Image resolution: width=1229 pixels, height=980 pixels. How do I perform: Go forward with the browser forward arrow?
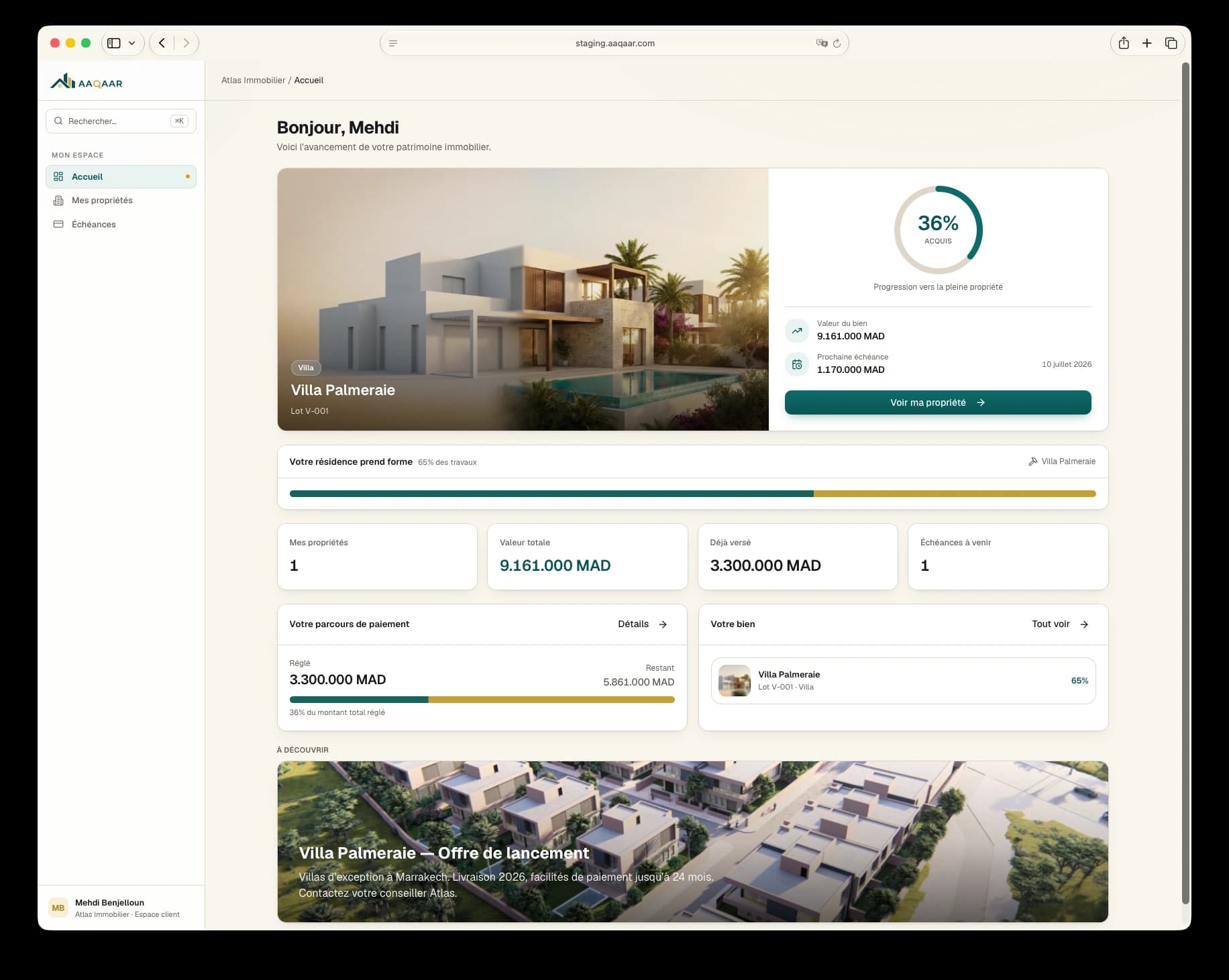tap(186, 43)
